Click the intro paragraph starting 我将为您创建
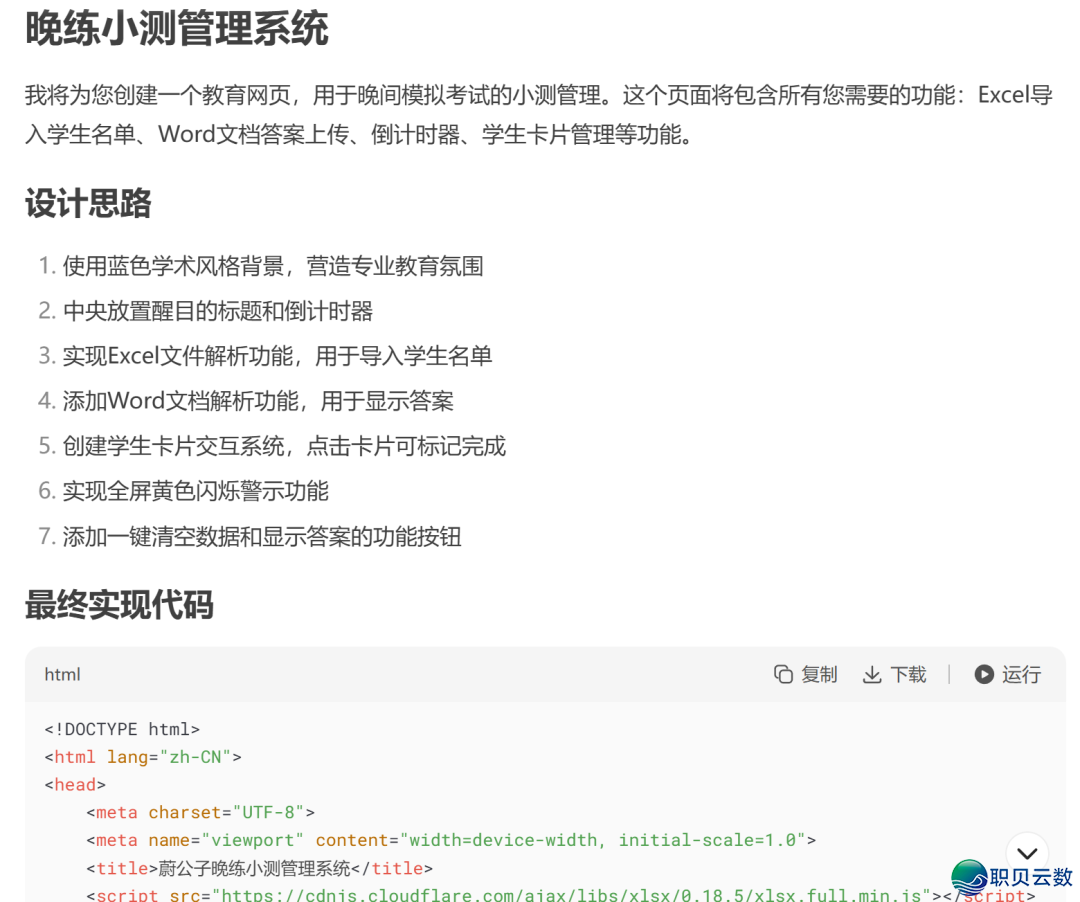The image size is (1080, 902). pos(539,114)
